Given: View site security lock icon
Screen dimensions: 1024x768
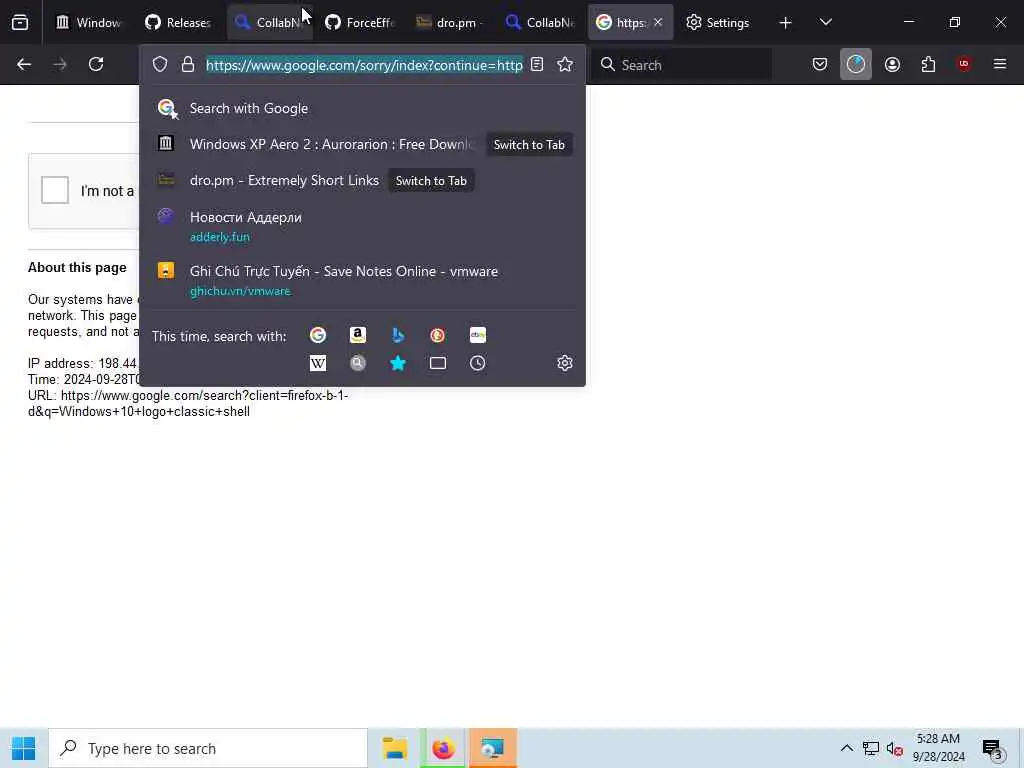Looking at the screenshot, I should coord(188,64).
